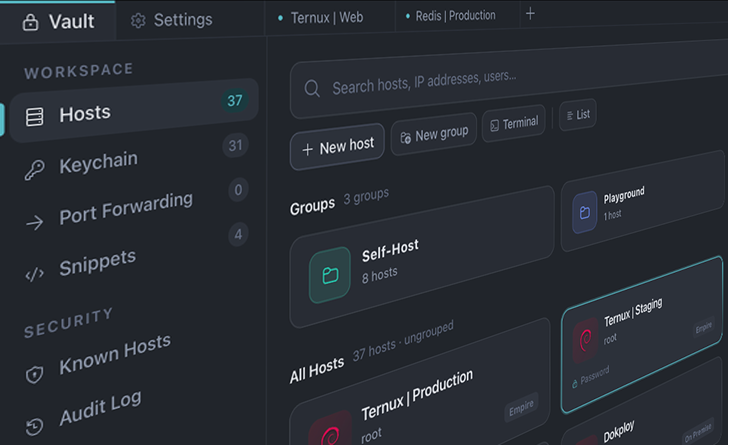Click the Known Hosts shield icon
This screenshot has width=729, height=445.
[x=34, y=374]
